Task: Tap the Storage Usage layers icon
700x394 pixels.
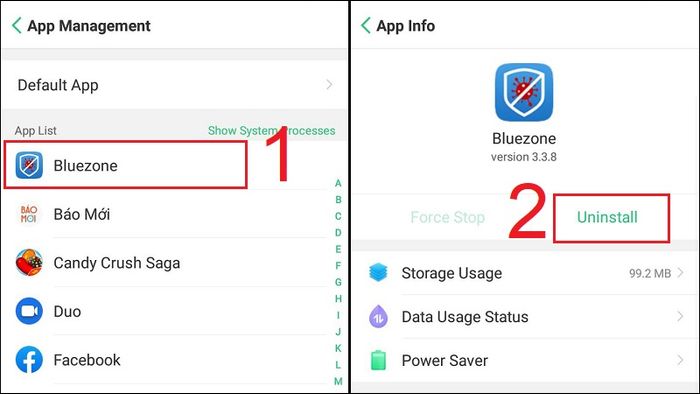Action: coord(378,273)
